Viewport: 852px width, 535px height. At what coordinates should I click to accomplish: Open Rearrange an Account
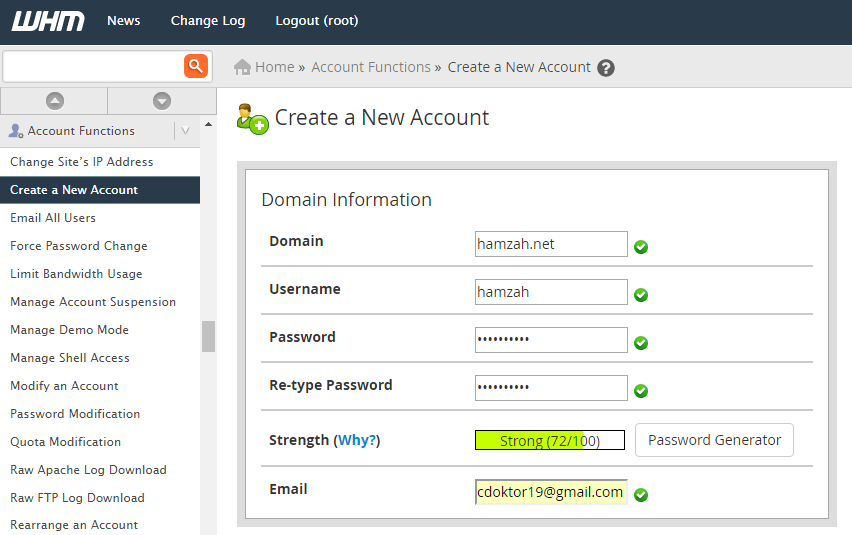tap(74, 525)
